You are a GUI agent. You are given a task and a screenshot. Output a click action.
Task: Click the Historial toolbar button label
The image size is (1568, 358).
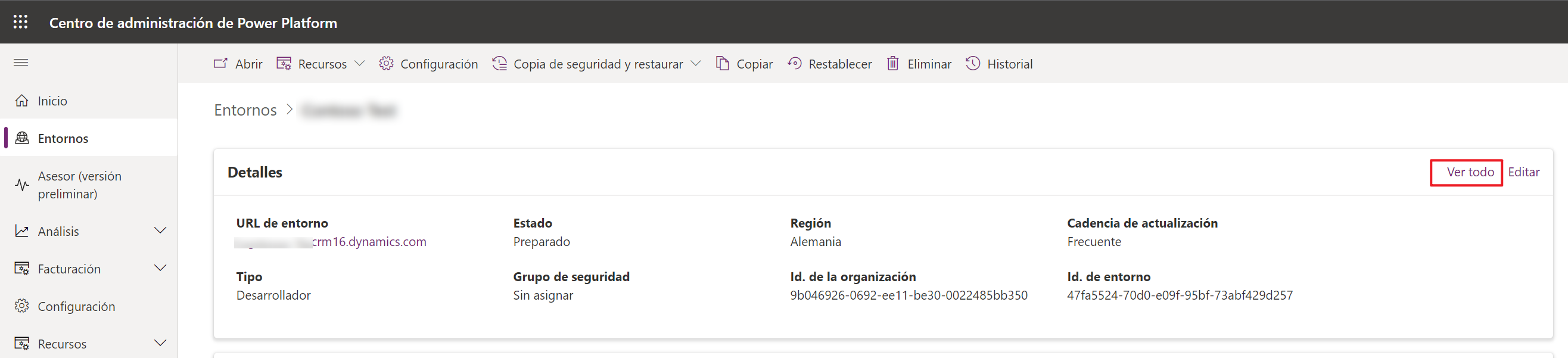[1010, 64]
